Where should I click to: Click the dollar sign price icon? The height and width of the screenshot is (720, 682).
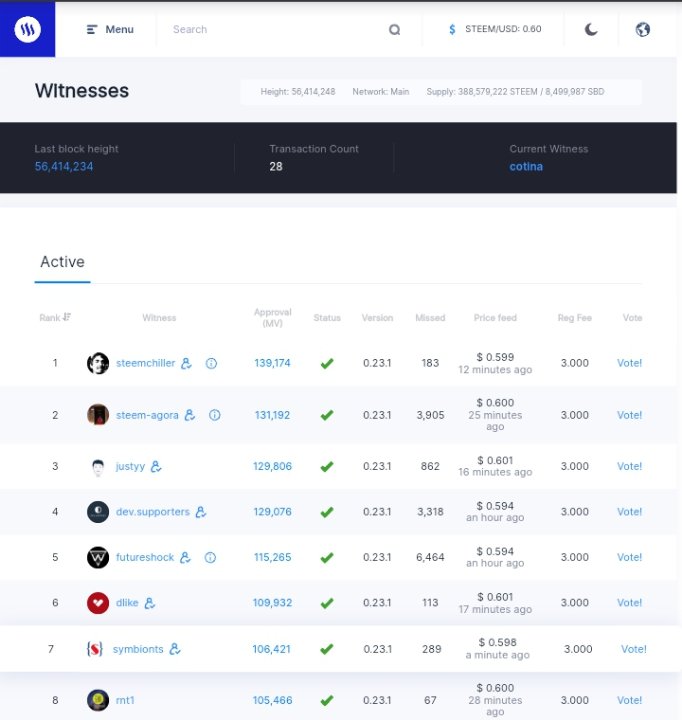tap(452, 29)
